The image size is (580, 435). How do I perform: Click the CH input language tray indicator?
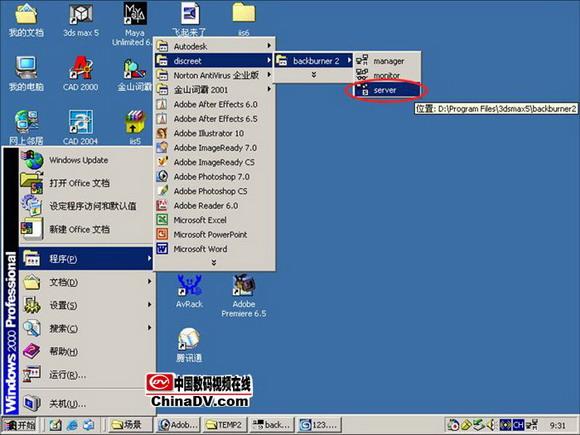518,425
